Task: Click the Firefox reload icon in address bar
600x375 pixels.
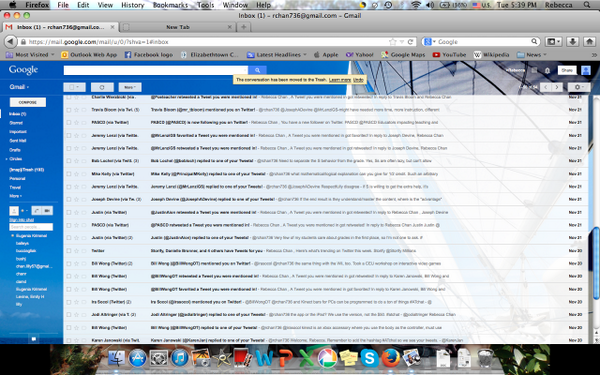Action: [410, 42]
